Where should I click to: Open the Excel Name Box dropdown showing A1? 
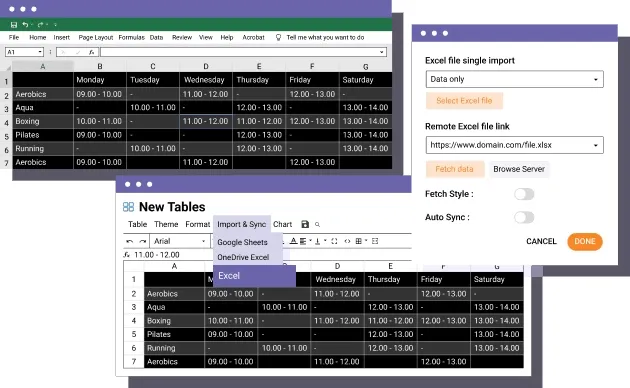40,52
